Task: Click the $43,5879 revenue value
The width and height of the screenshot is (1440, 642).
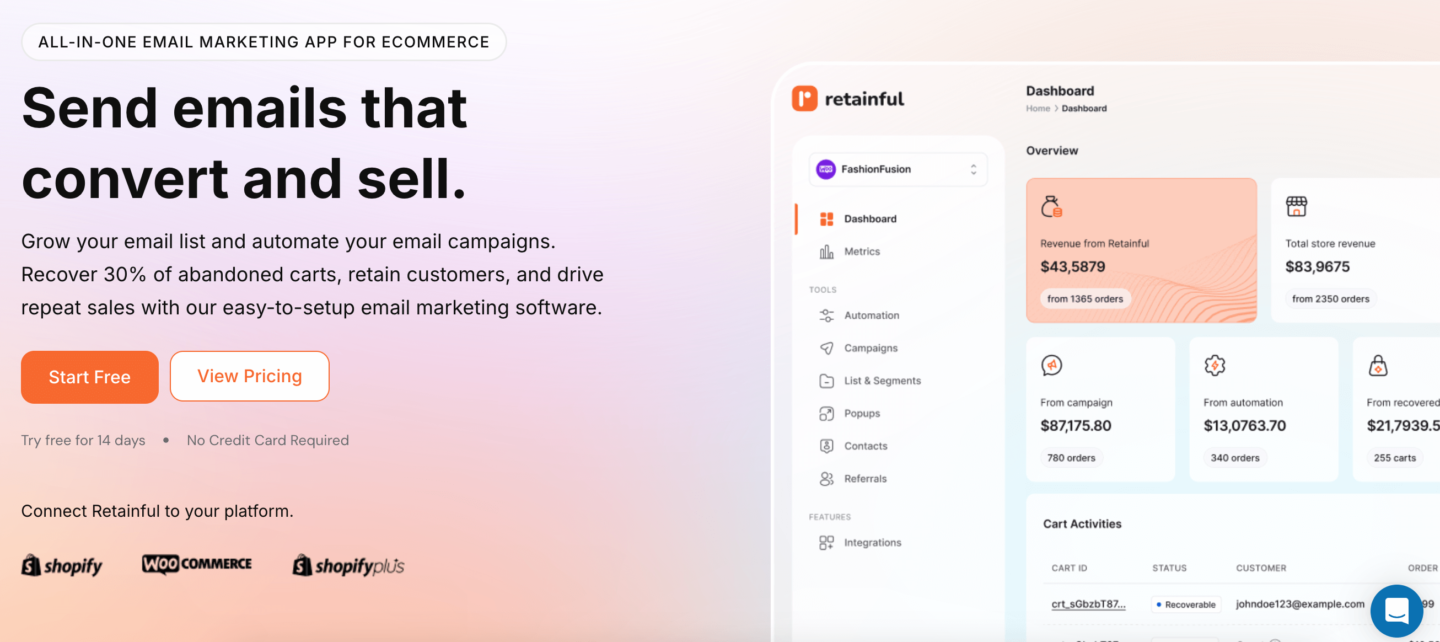Action: pyautogui.click(x=1073, y=267)
